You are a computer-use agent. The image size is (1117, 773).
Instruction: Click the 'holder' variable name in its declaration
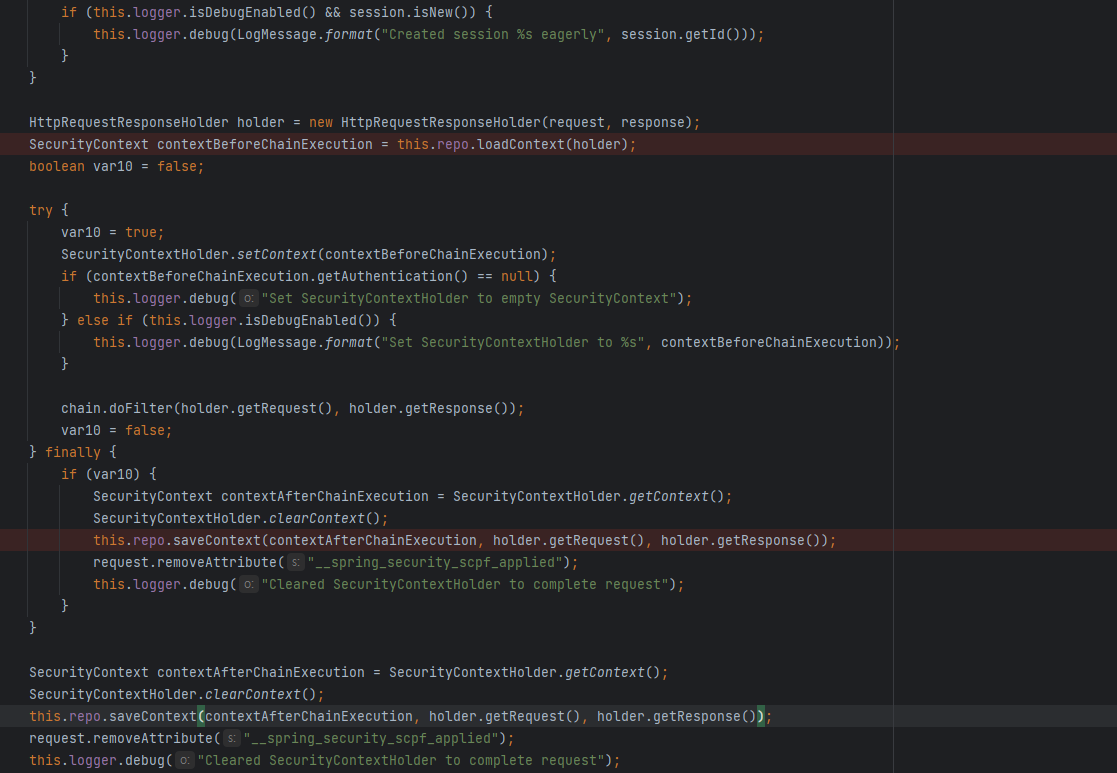tap(261, 123)
